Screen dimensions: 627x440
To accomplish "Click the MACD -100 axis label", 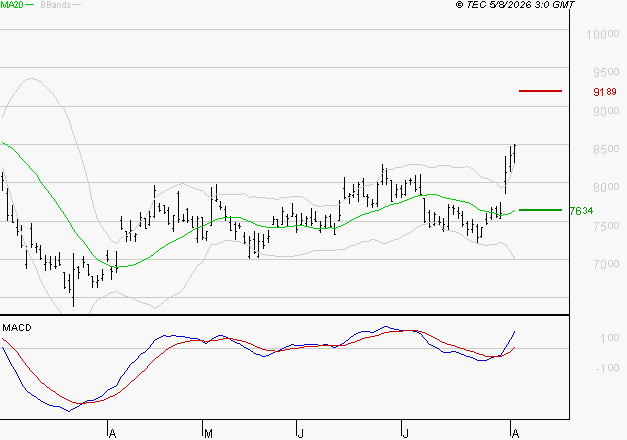I will tap(607, 368).
